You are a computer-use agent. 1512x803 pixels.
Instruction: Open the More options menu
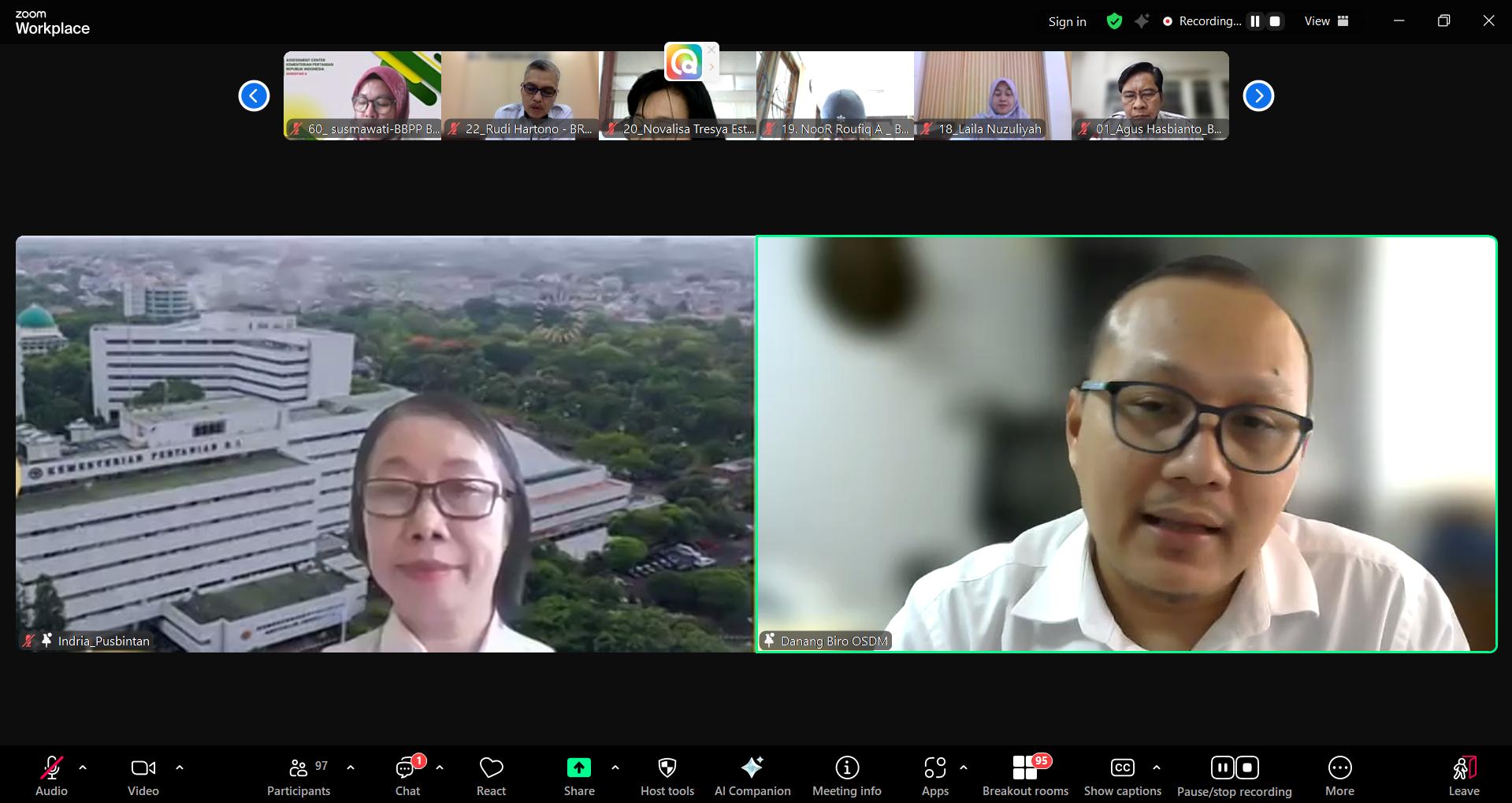(x=1339, y=775)
